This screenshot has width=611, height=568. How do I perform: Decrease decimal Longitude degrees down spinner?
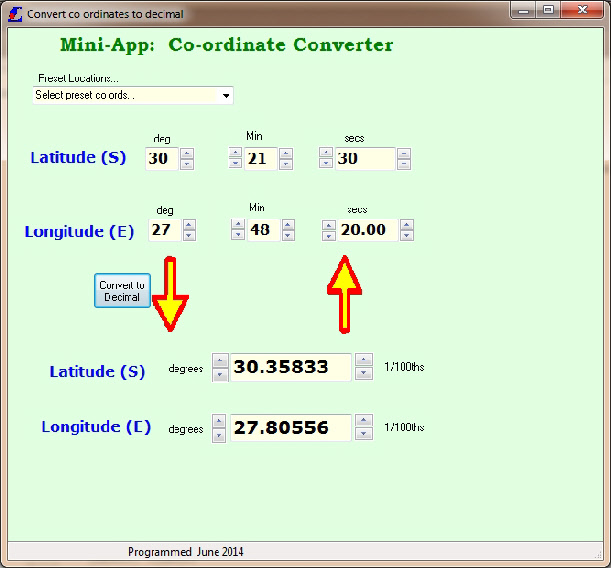pos(219,434)
